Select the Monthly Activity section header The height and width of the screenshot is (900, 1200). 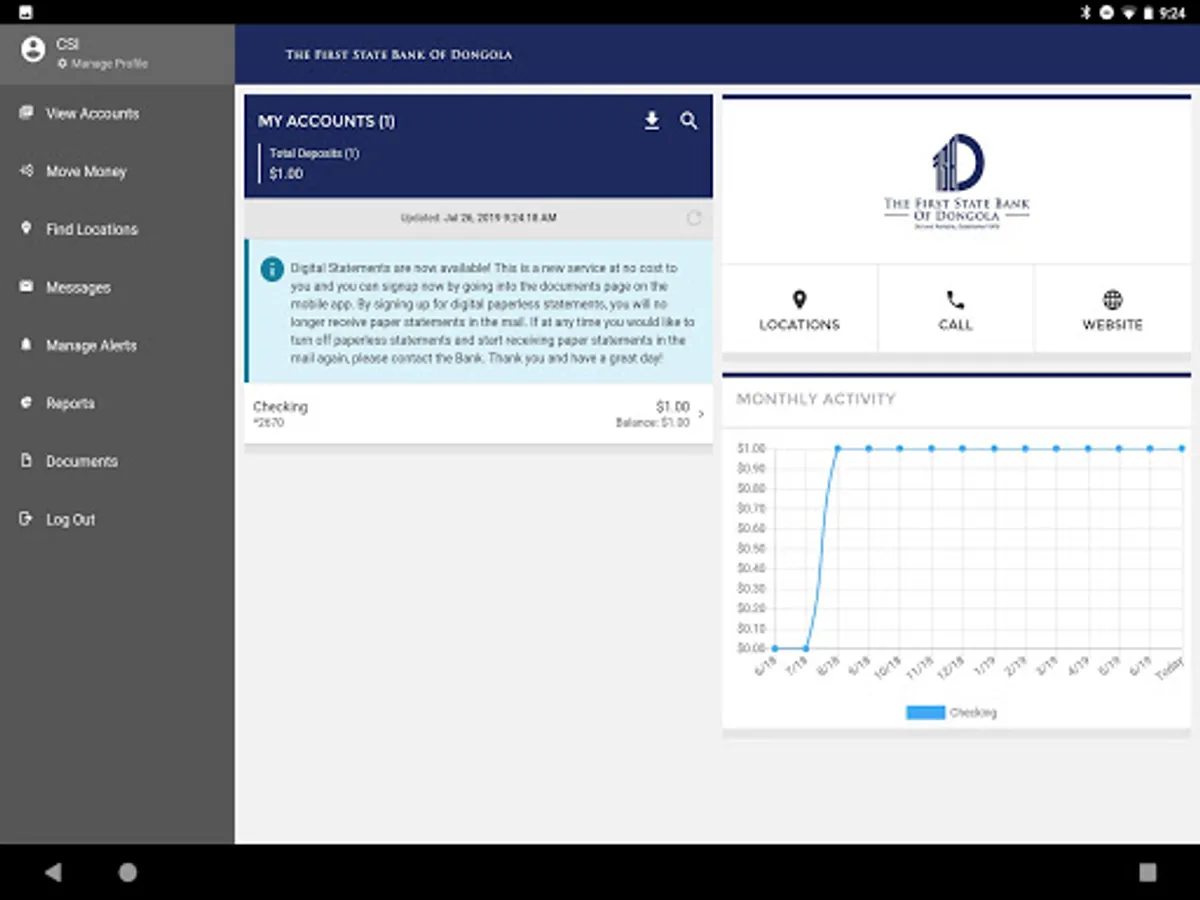(816, 399)
